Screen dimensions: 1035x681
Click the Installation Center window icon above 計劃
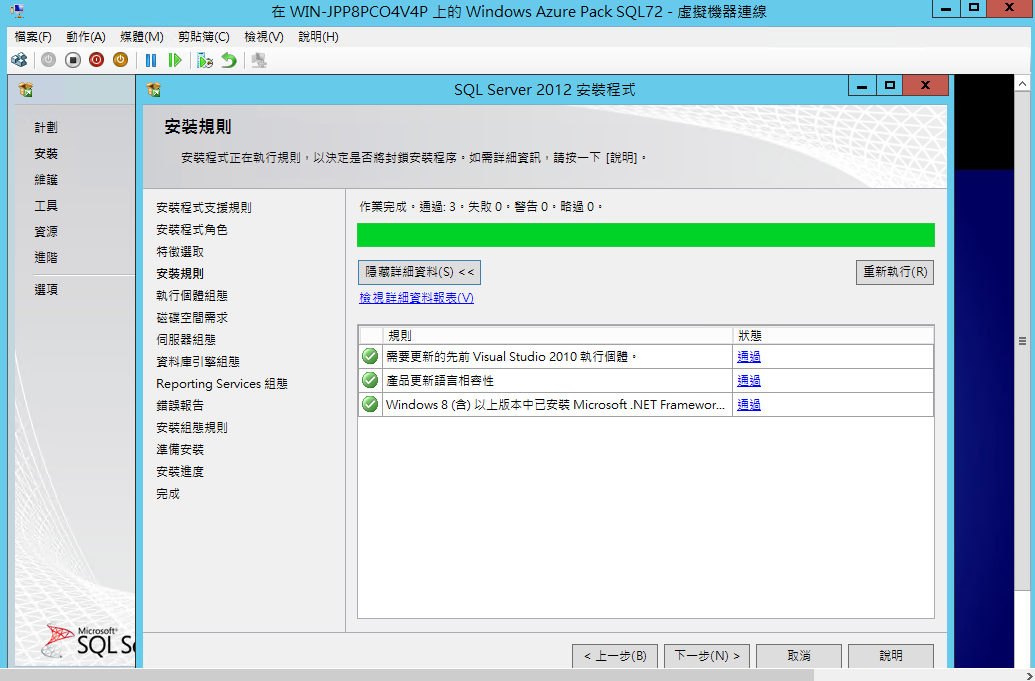[x=26, y=90]
